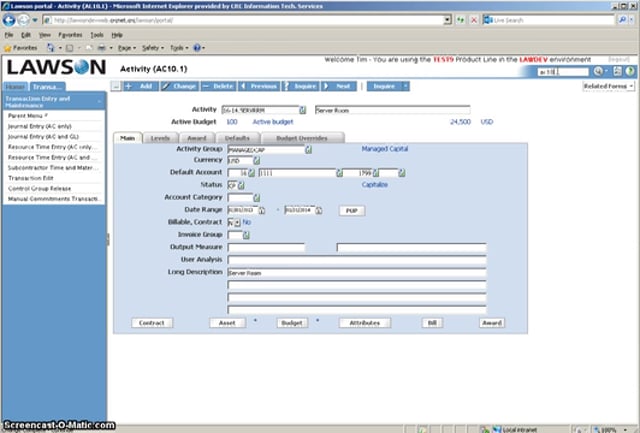Open command bar Tools dropdown

[179, 48]
